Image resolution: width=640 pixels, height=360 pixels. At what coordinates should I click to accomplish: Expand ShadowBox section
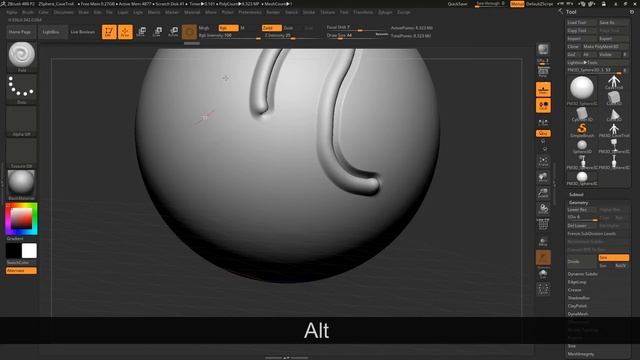579,298
